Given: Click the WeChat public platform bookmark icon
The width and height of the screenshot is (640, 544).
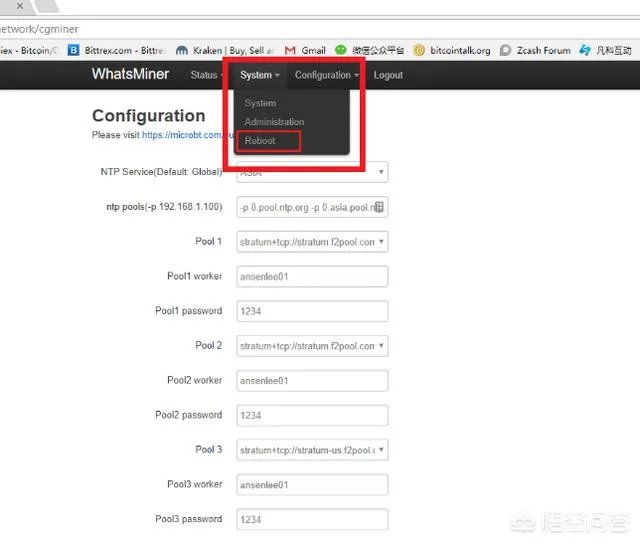Looking at the screenshot, I should pyautogui.click(x=341, y=50).
